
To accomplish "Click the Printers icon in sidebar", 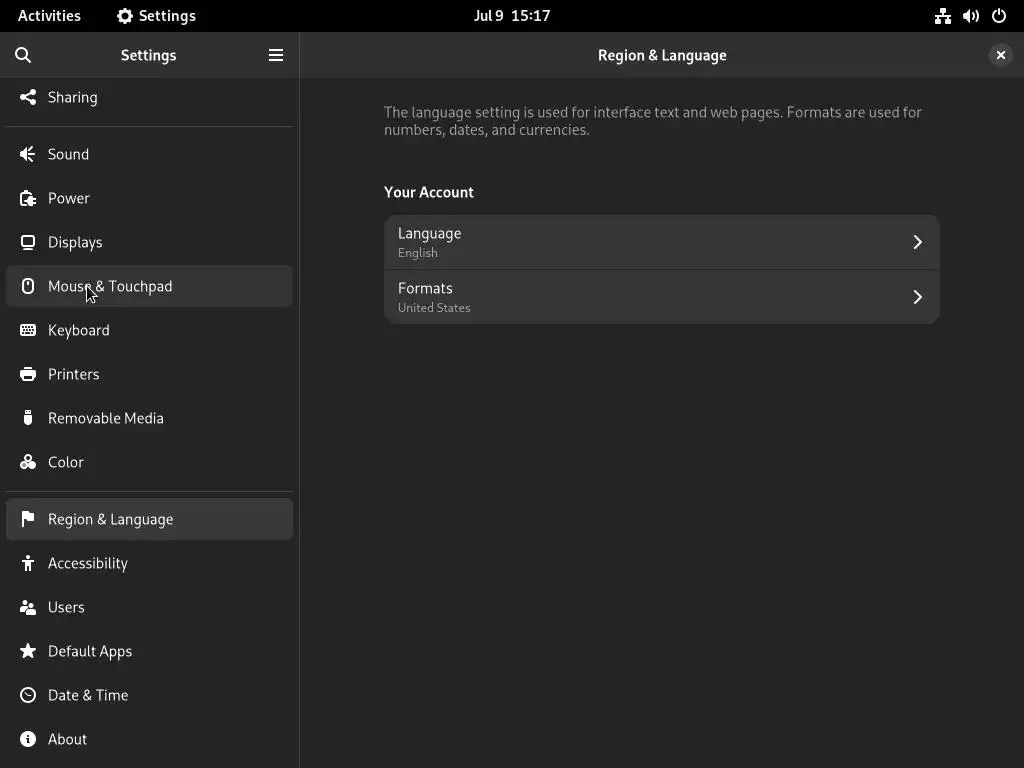I will (x=28, y=374).
